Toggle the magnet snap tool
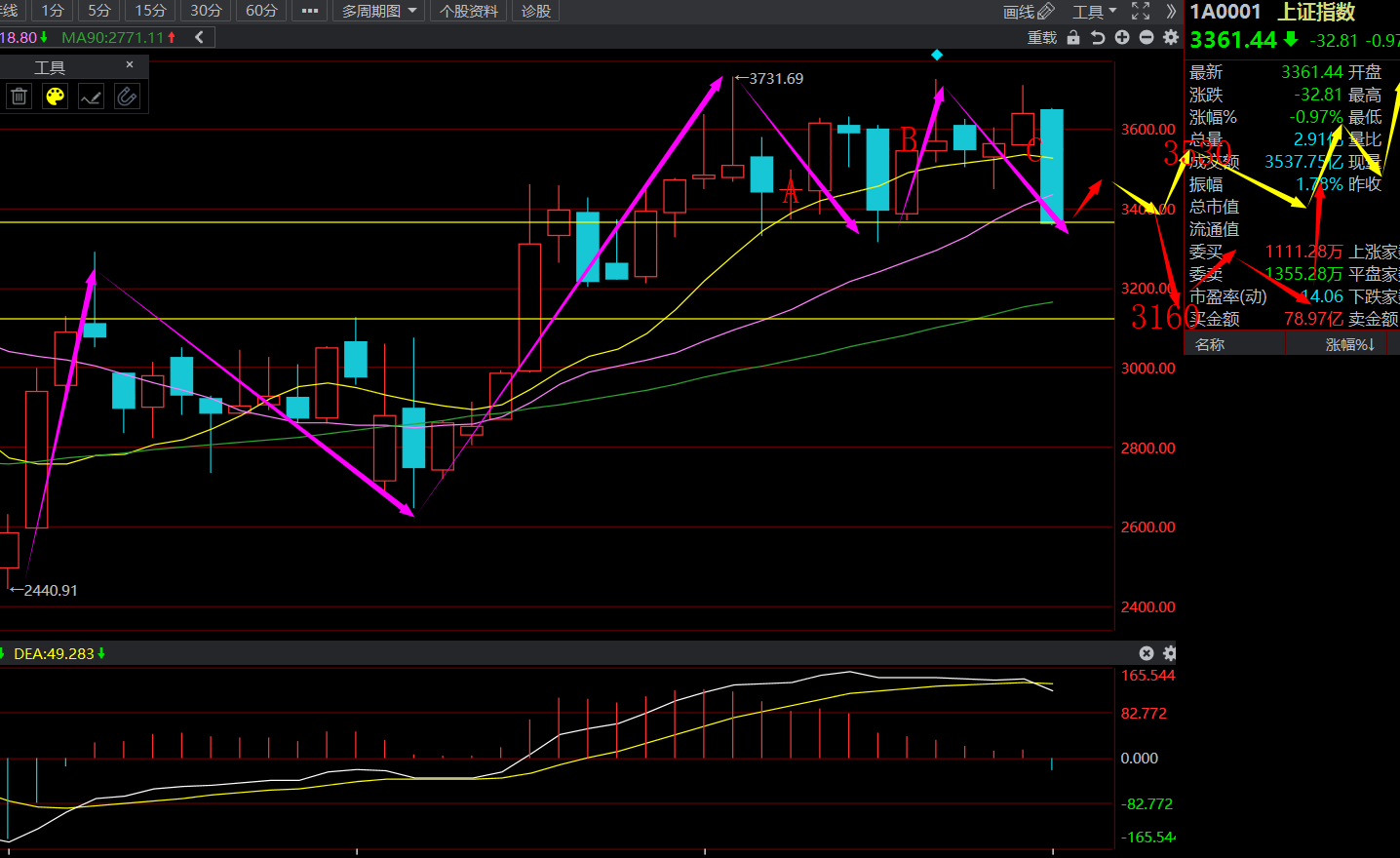 click(127, 96)
